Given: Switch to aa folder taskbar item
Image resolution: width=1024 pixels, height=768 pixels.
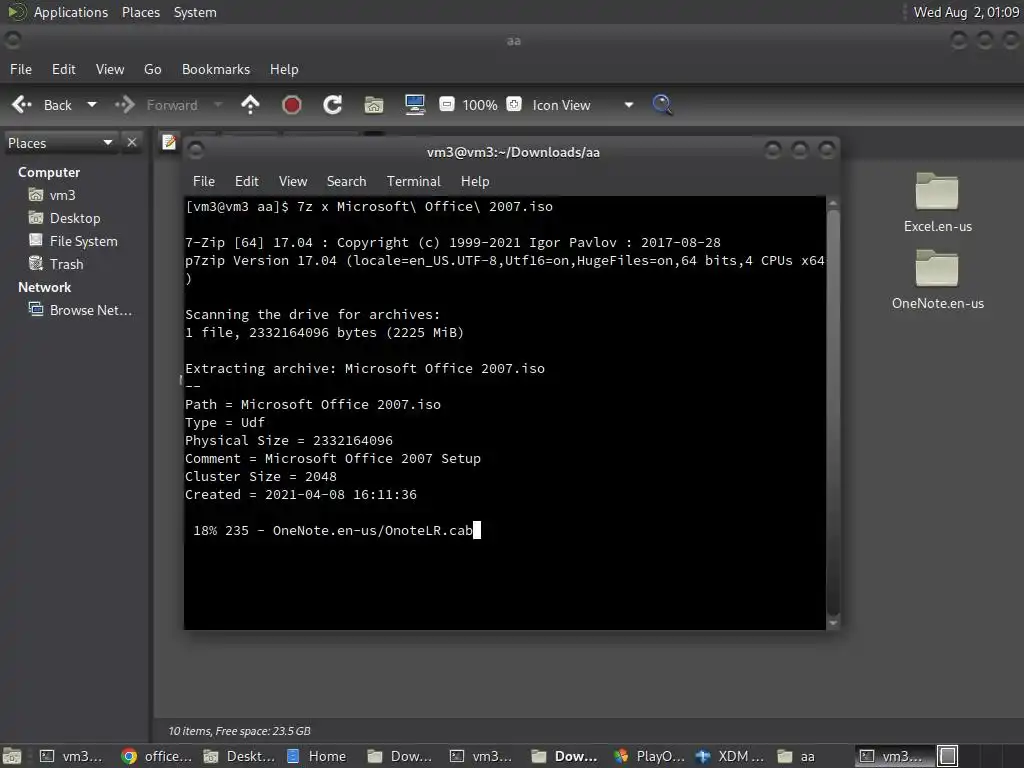Looking at the screenshot, I should pos(797,756).
